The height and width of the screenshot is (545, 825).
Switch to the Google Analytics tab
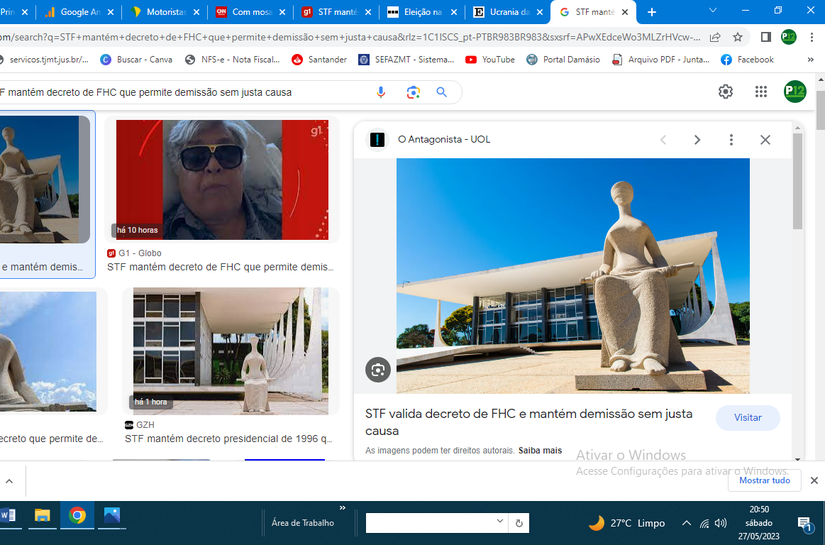[79, 12]
